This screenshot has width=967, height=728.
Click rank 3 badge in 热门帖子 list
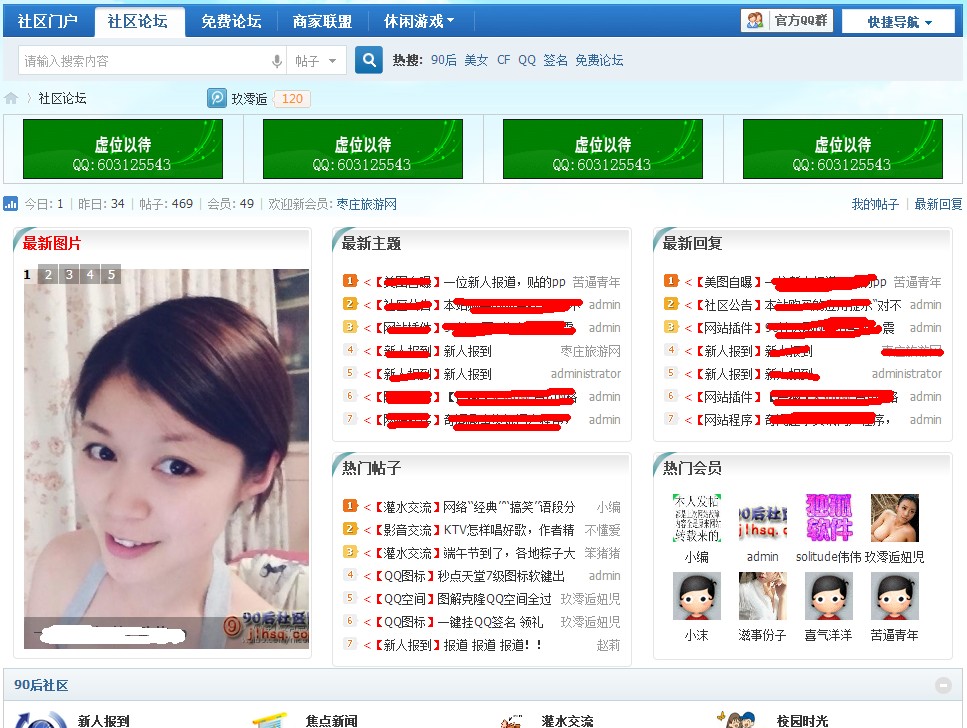tap(350, 552)
